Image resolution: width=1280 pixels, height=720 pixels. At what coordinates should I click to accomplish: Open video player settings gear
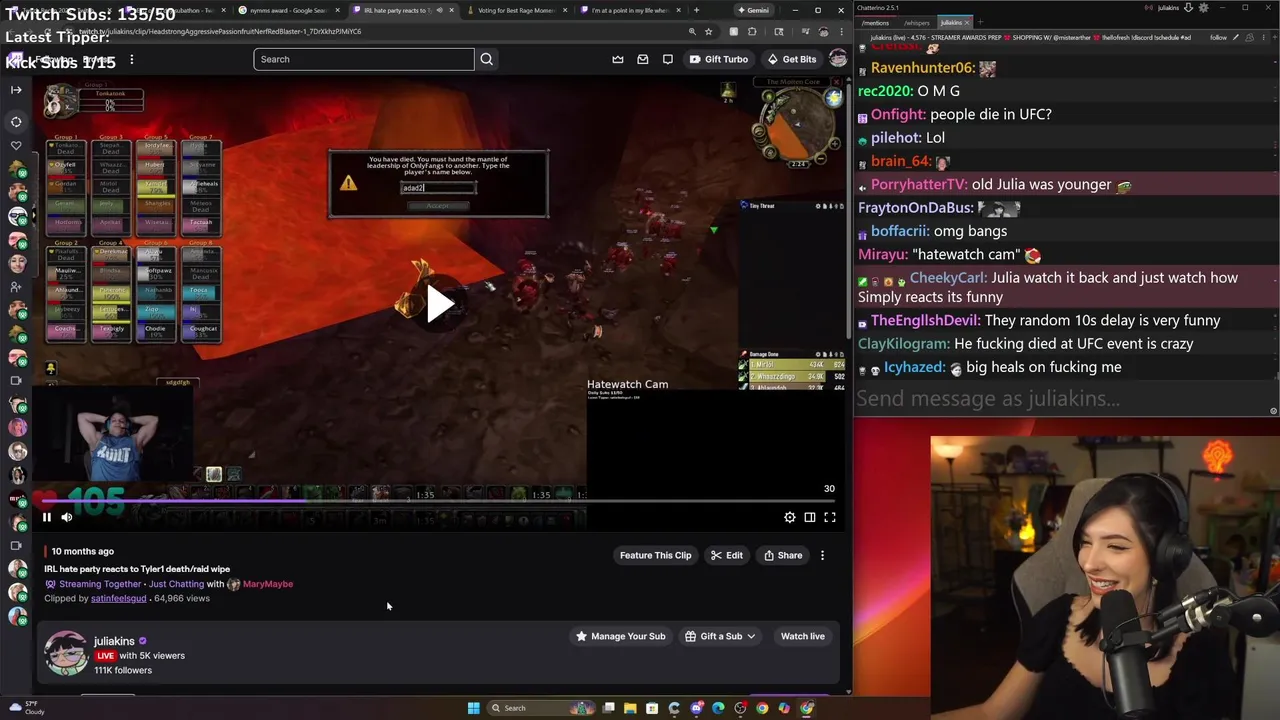pyautogui.click(x=790, y=517)
